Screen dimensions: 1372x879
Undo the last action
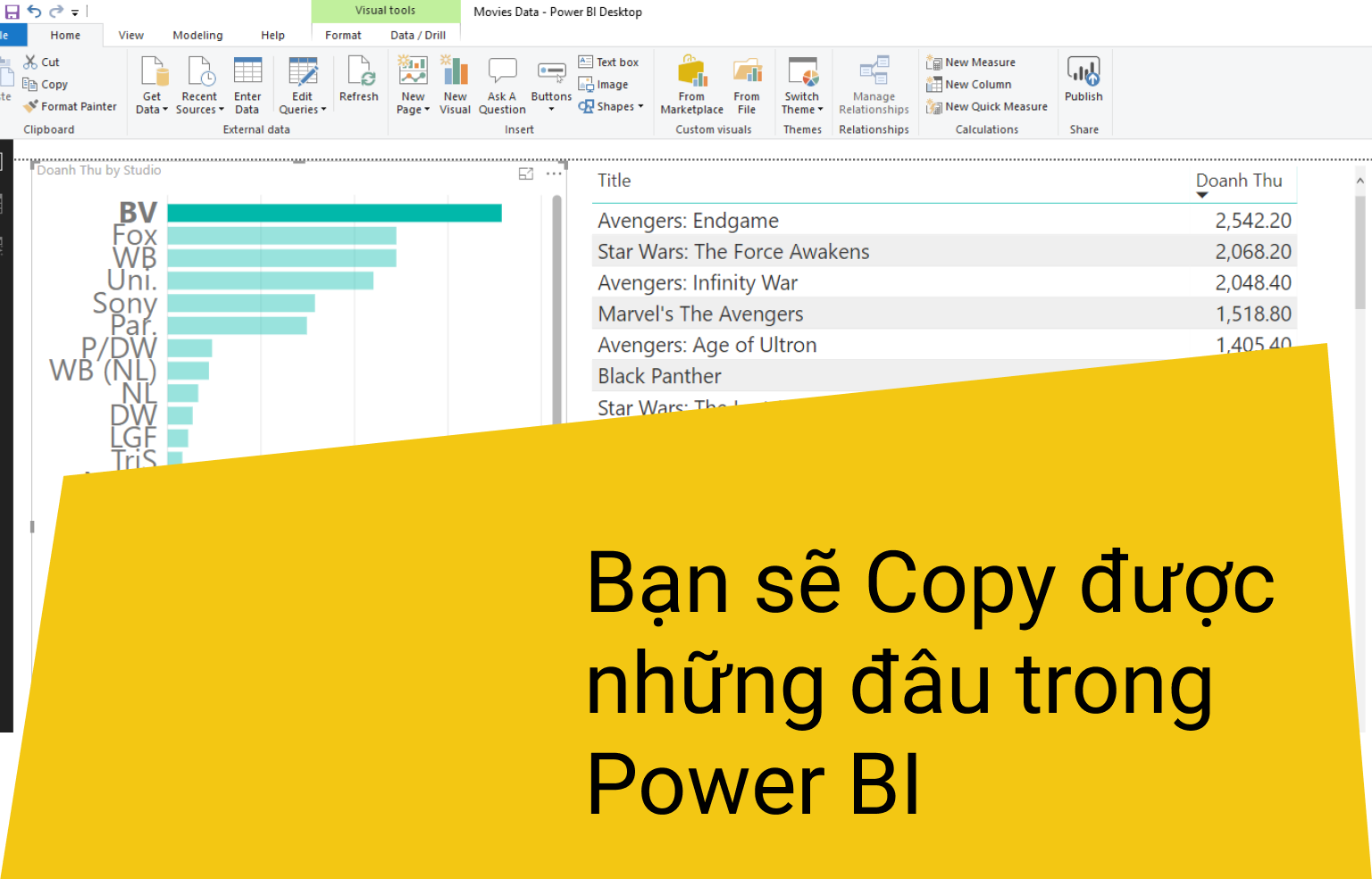pos(35,12)
